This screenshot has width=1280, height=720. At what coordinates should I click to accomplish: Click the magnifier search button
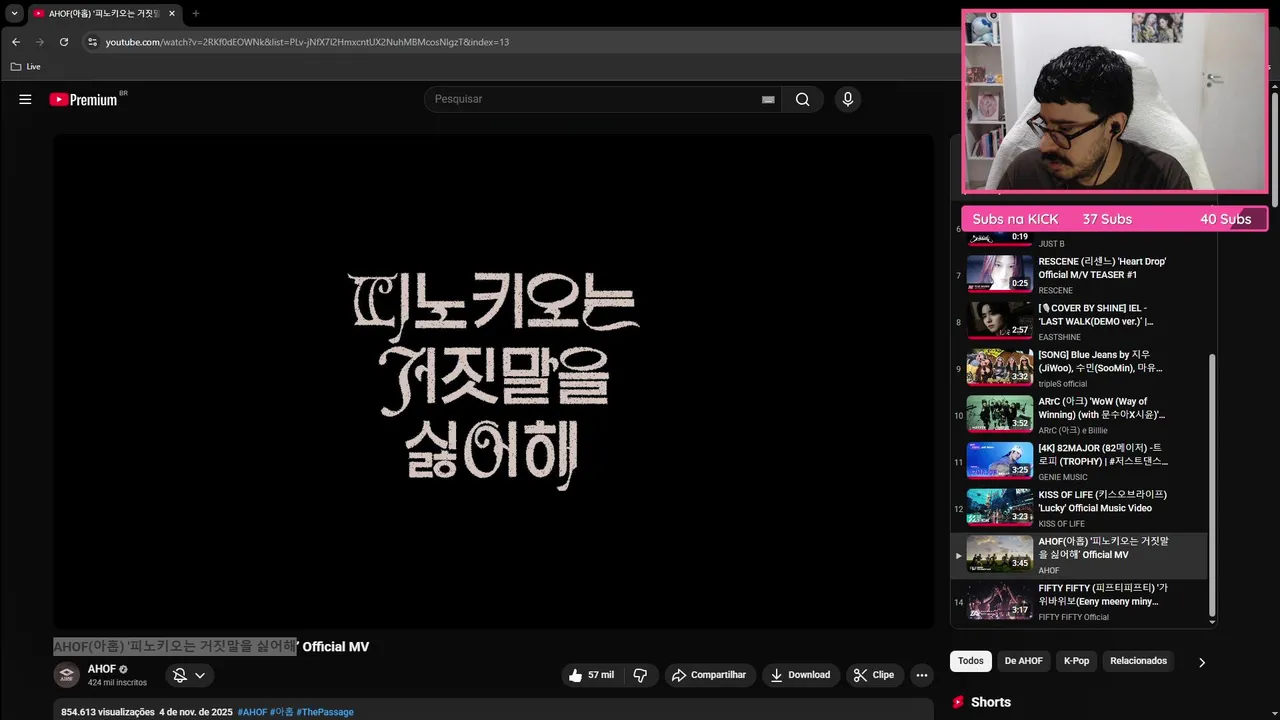(802, 99)
